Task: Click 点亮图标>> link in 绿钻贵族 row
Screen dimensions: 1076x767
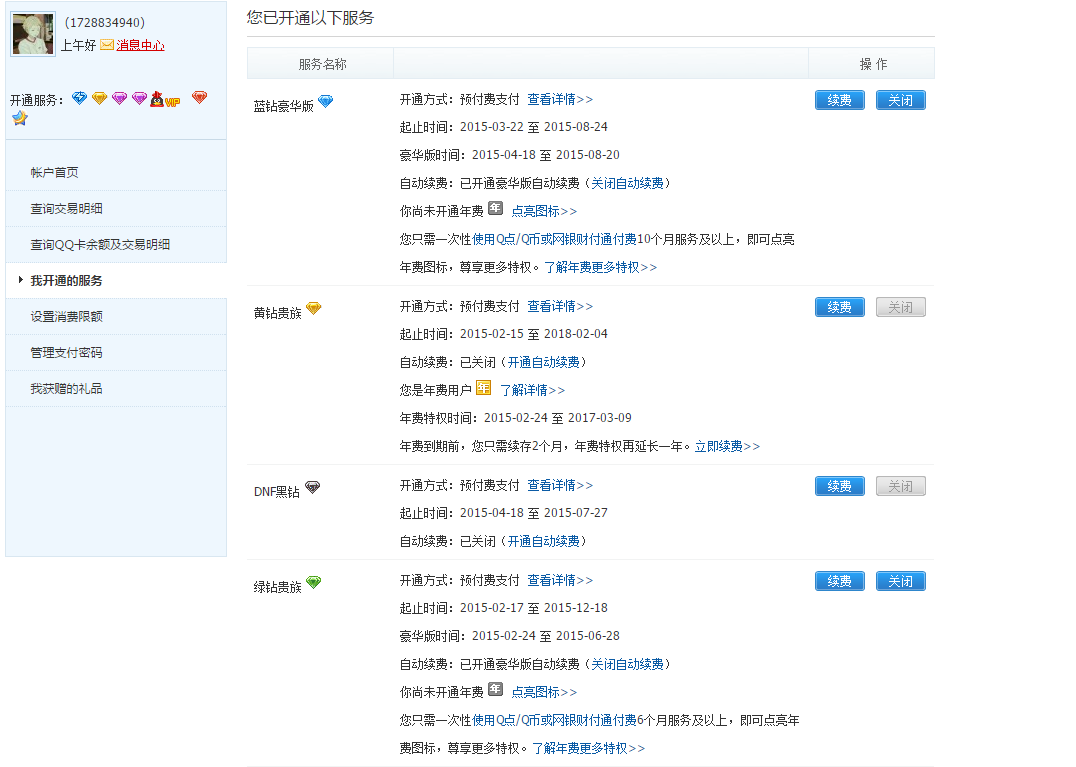Action: pyautogui.click(x=544, y=692)
